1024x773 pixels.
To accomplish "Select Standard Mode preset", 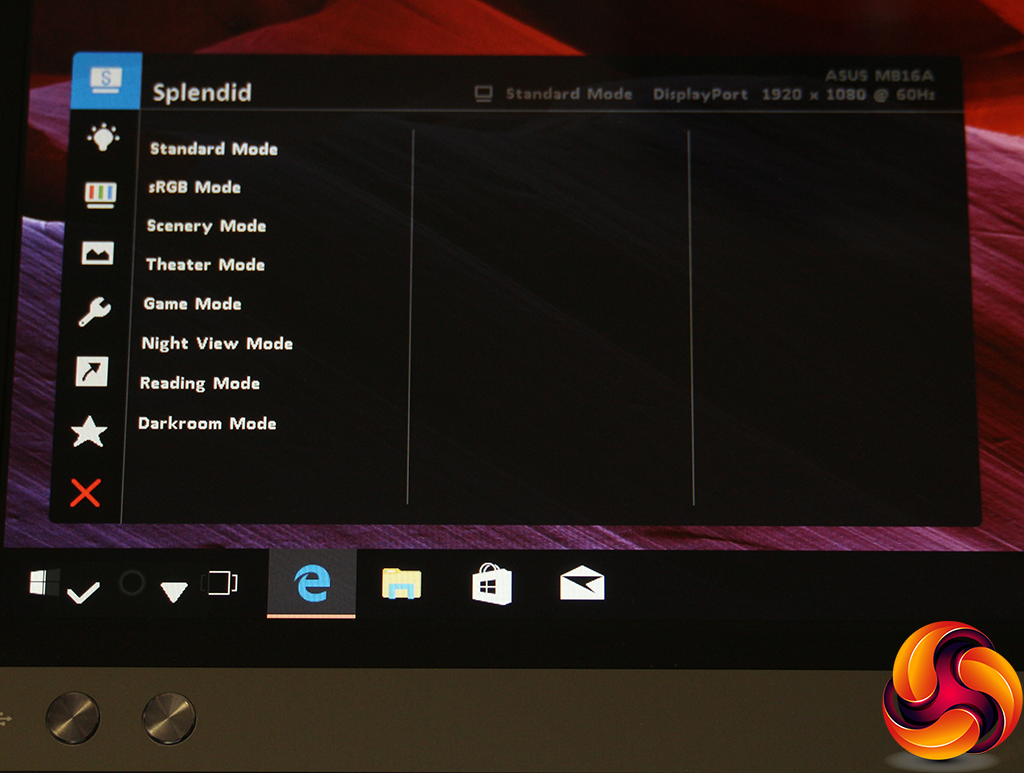I will [214, 149].
